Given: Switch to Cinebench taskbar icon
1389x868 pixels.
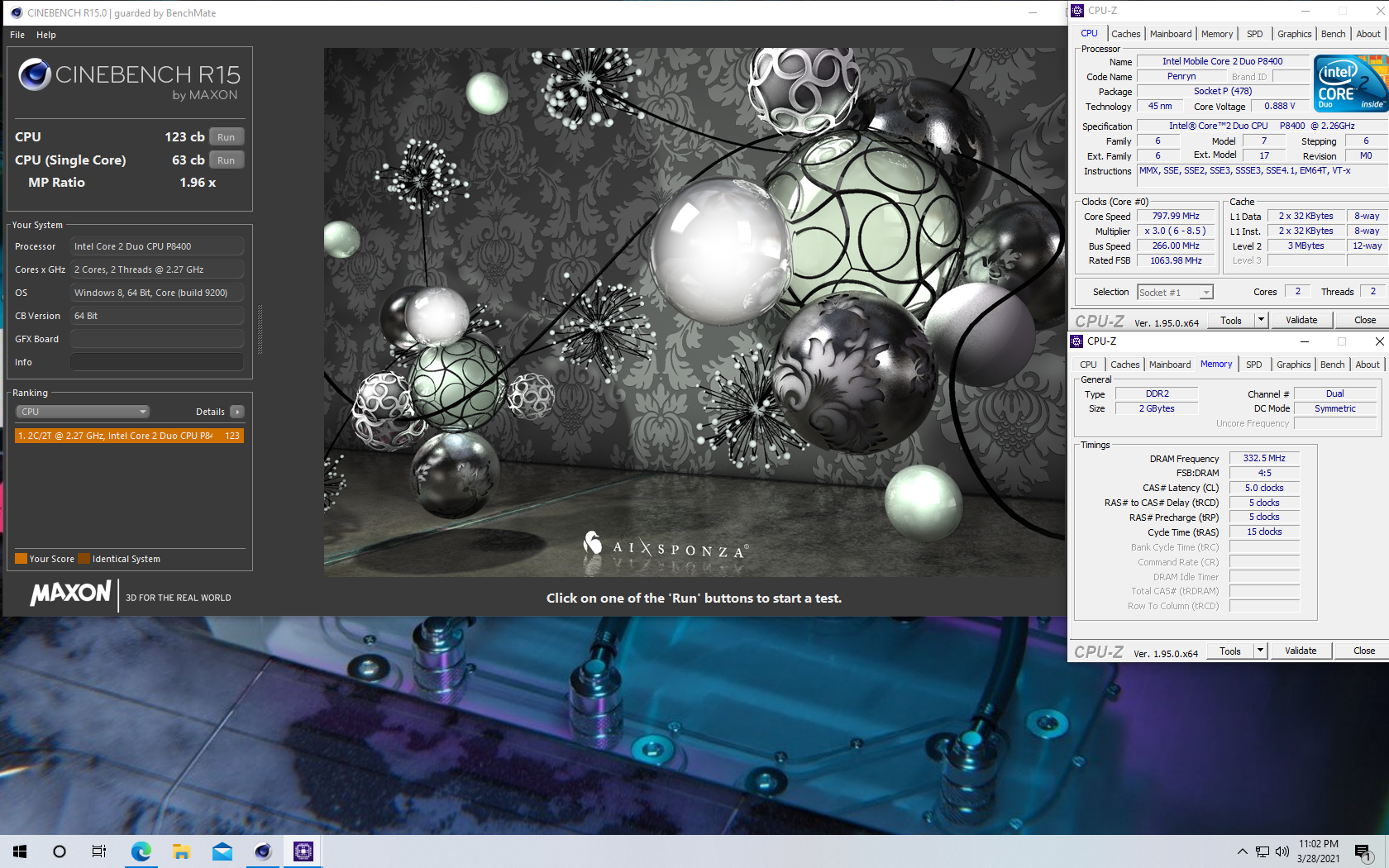Looking at the screenshot, I should (263, 851).
